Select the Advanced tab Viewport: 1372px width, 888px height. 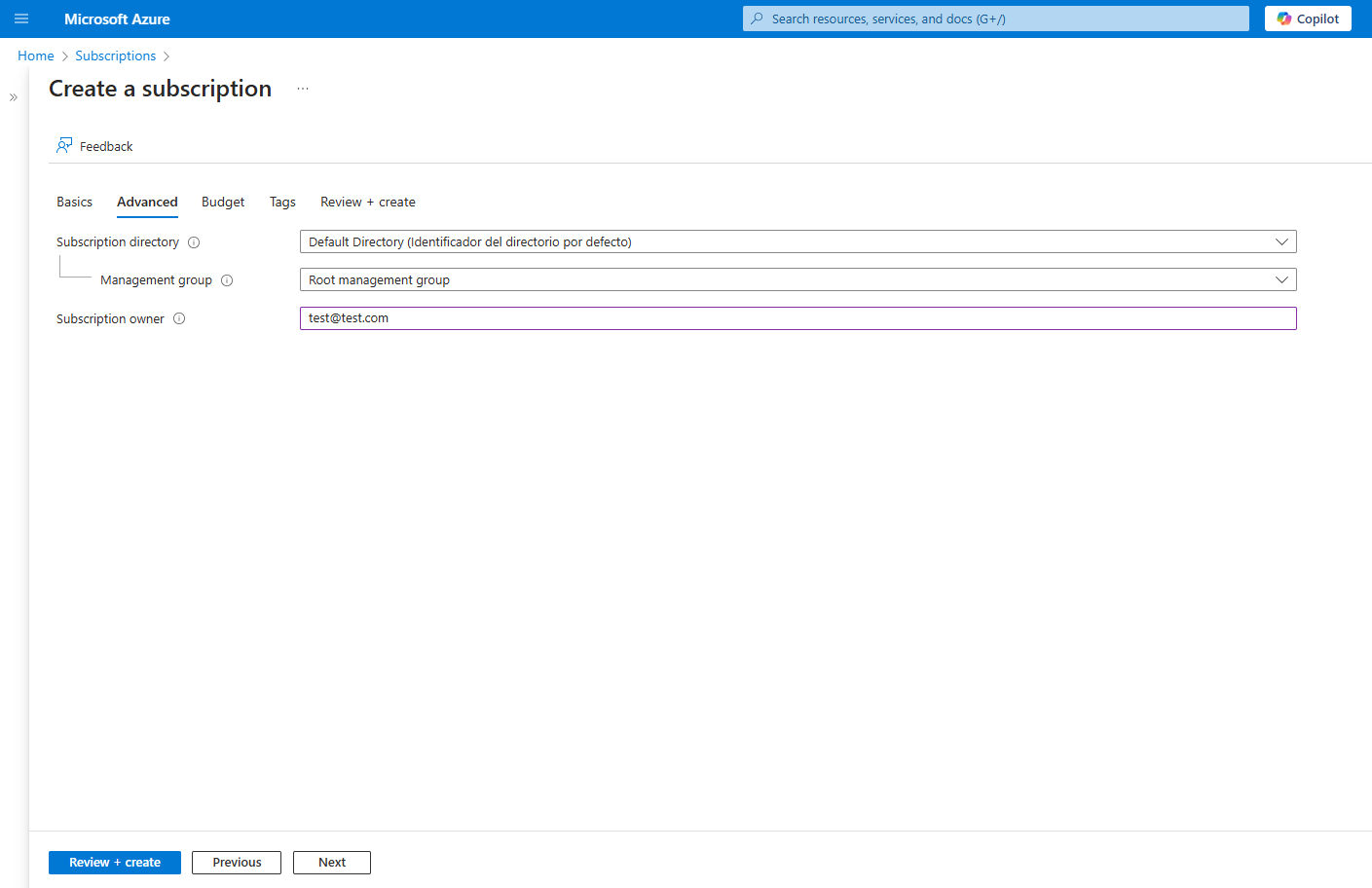147,202
